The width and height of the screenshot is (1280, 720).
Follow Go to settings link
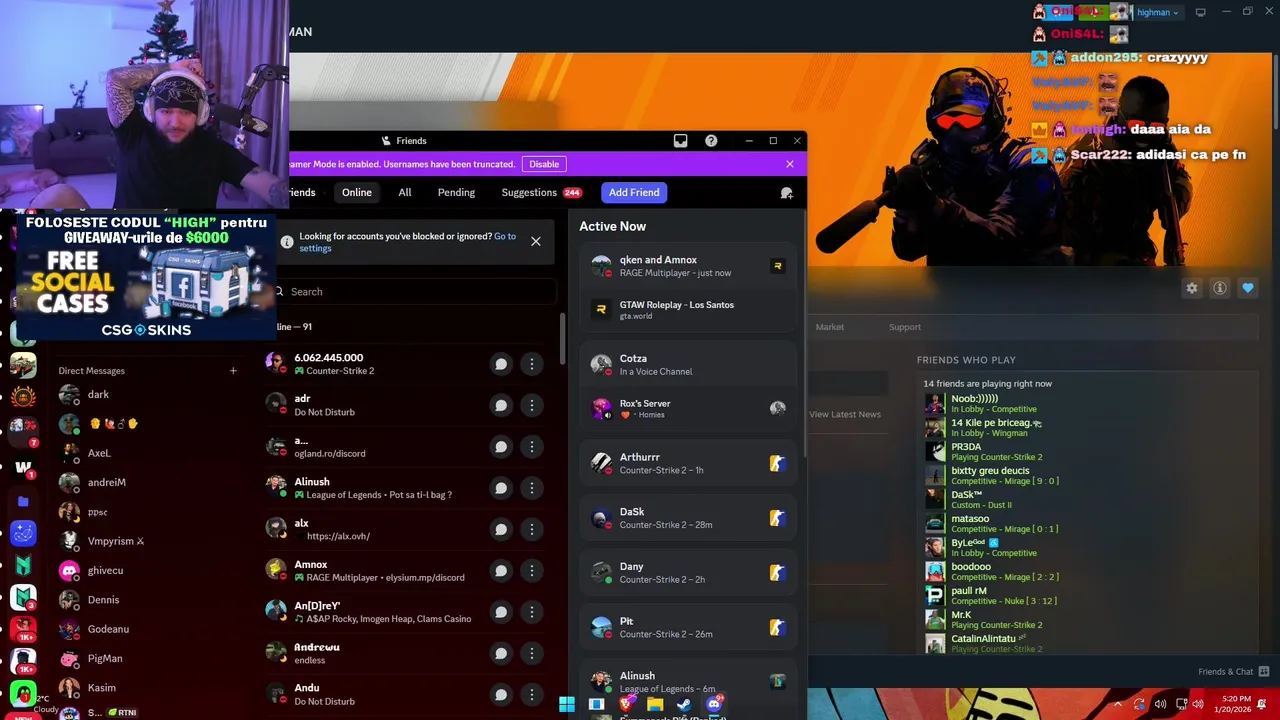pos(408,243)
